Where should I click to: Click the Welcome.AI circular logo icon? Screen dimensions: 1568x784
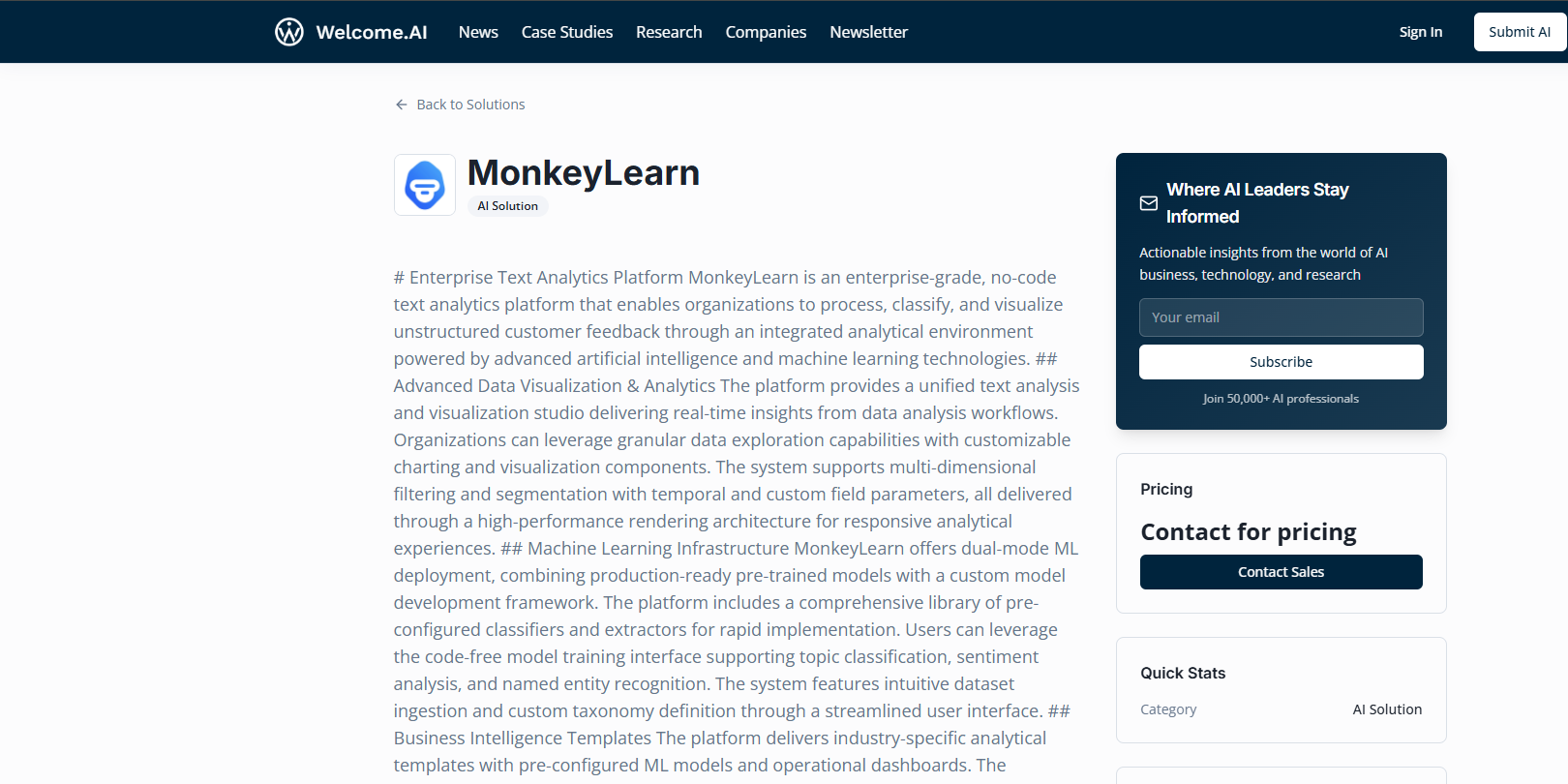pyautogui.click(x=288, y=32)
